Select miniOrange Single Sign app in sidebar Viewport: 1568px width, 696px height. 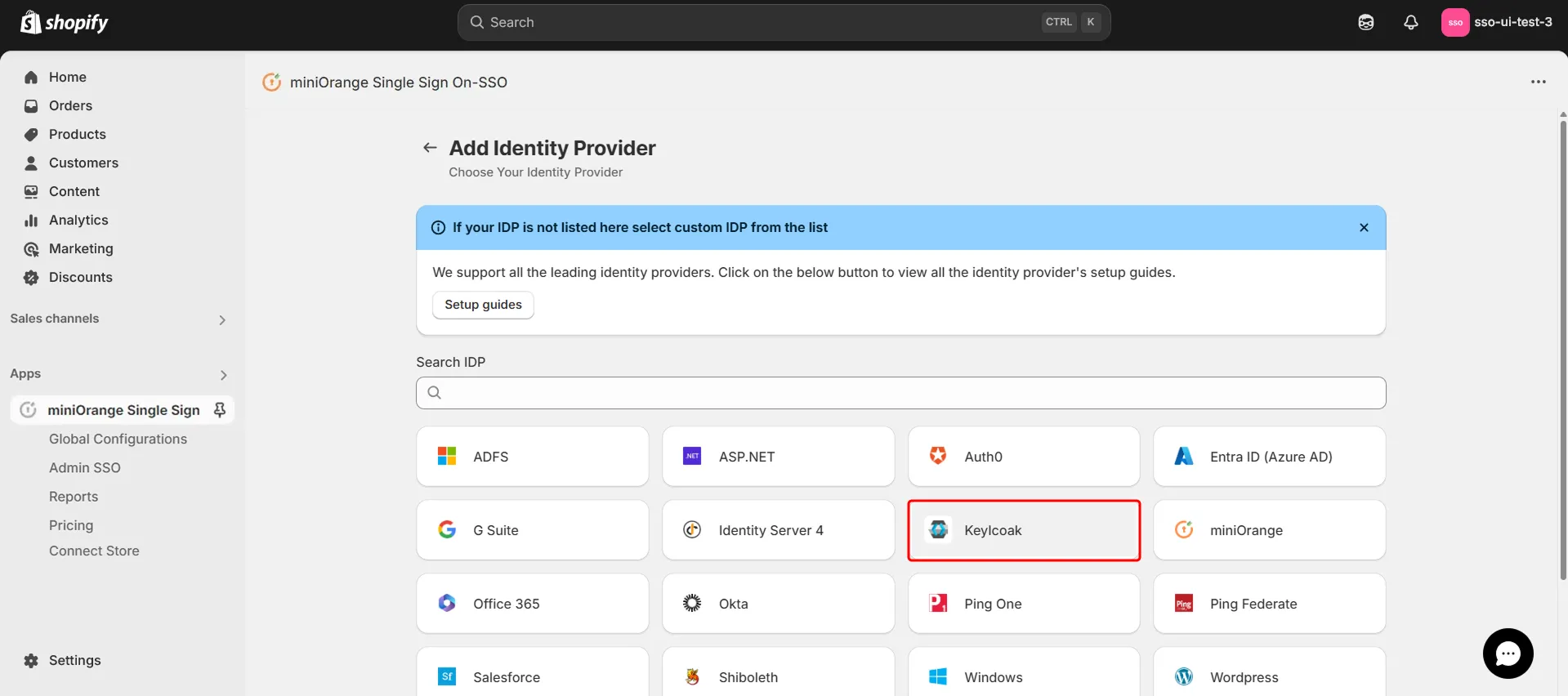tap(123, 409)
